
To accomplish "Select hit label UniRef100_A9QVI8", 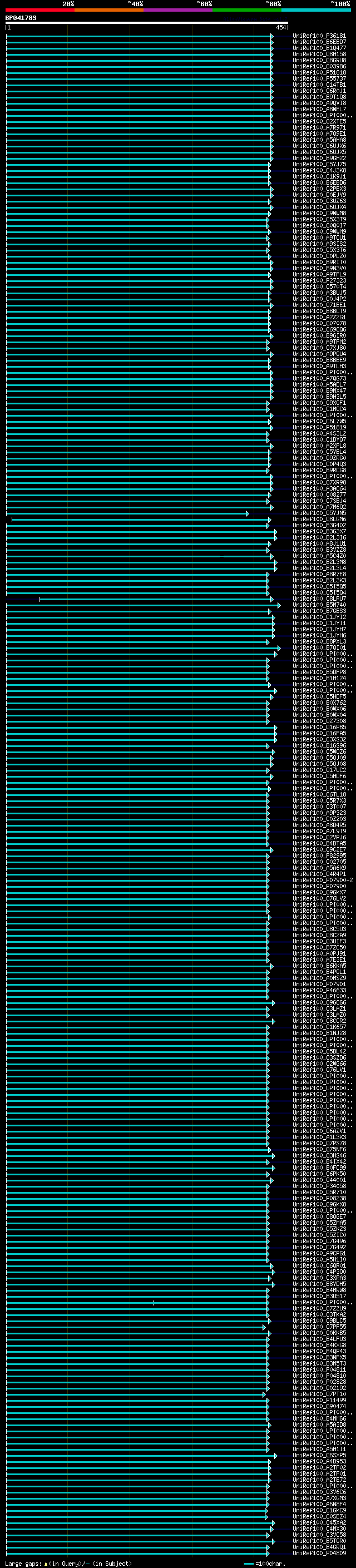I will [319, 103].
